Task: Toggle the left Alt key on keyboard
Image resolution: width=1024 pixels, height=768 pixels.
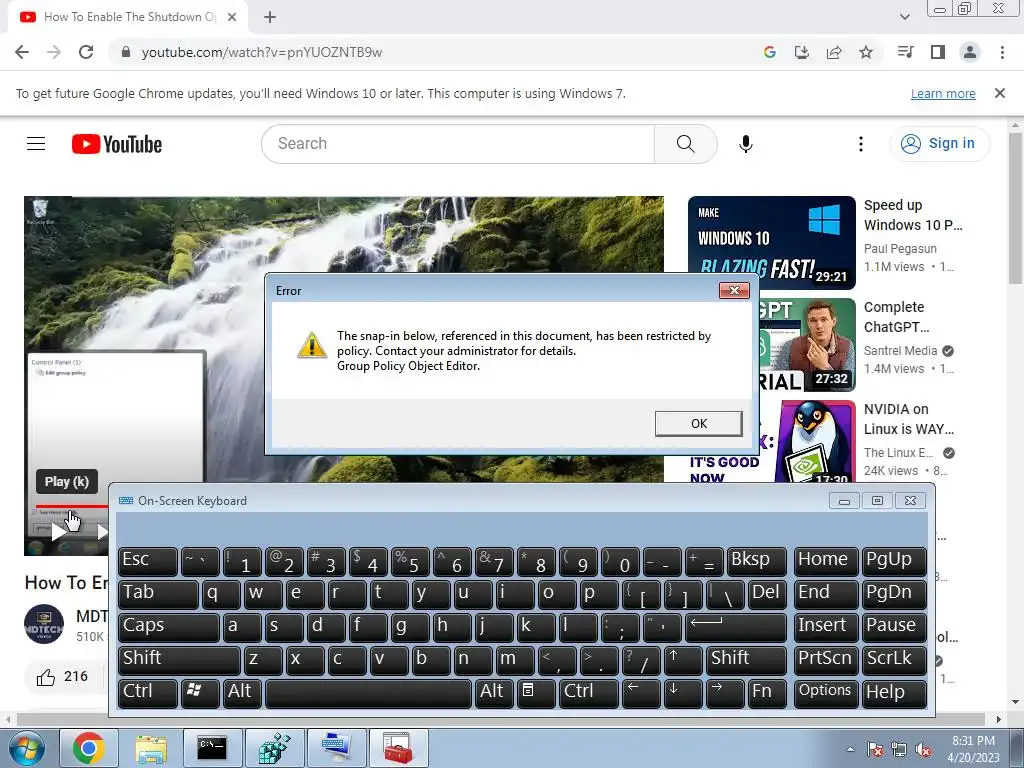Action: click(242, 693)
